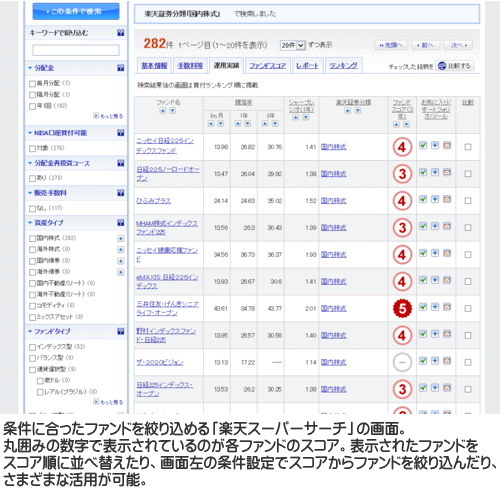Screen dimensions: 500x495
Task: Add ひふみプラス to favorites via check icon
Action: click(423, 199)
